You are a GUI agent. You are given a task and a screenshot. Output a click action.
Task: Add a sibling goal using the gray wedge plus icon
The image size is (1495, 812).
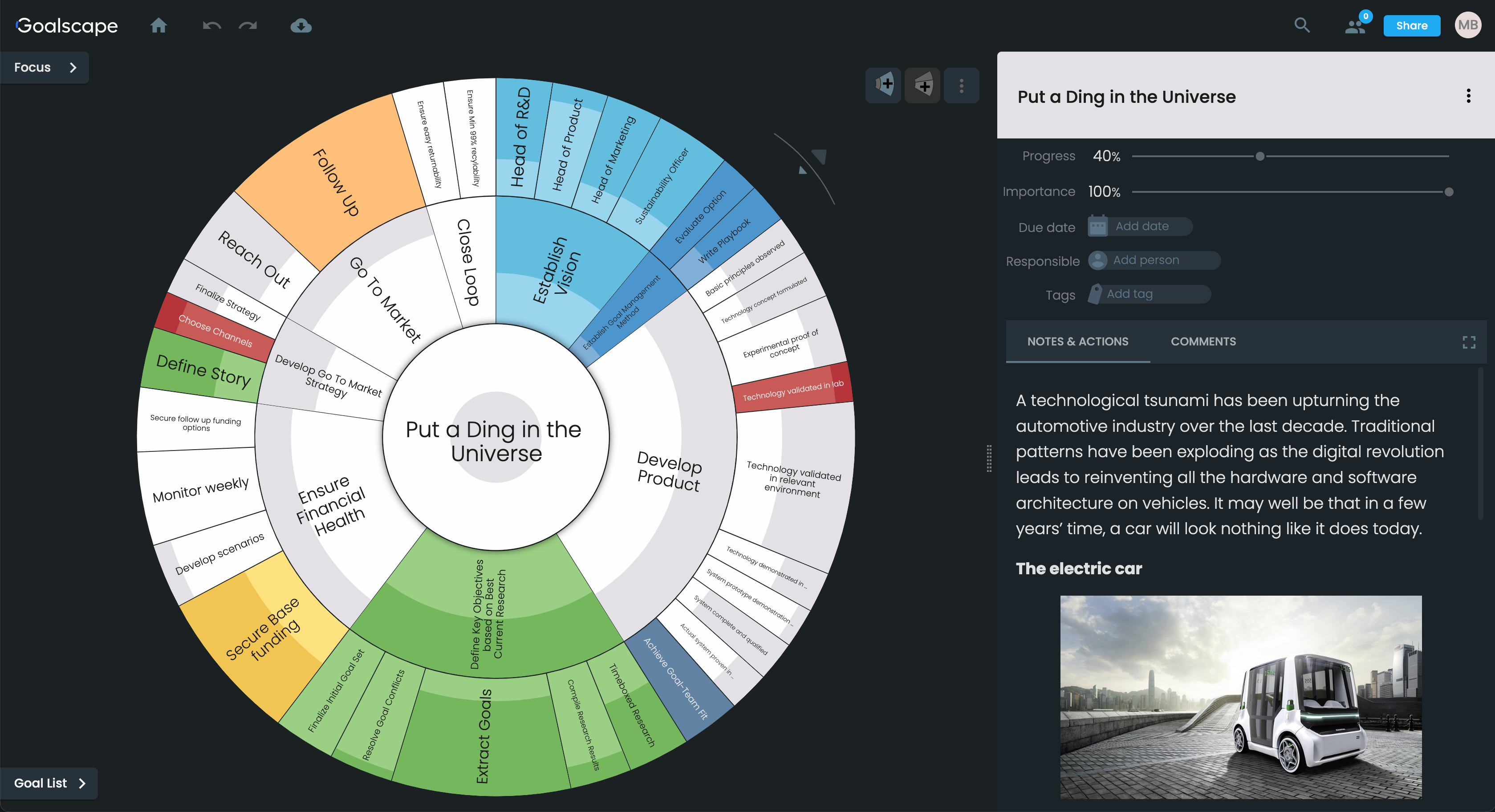click(x=923, y=85)
